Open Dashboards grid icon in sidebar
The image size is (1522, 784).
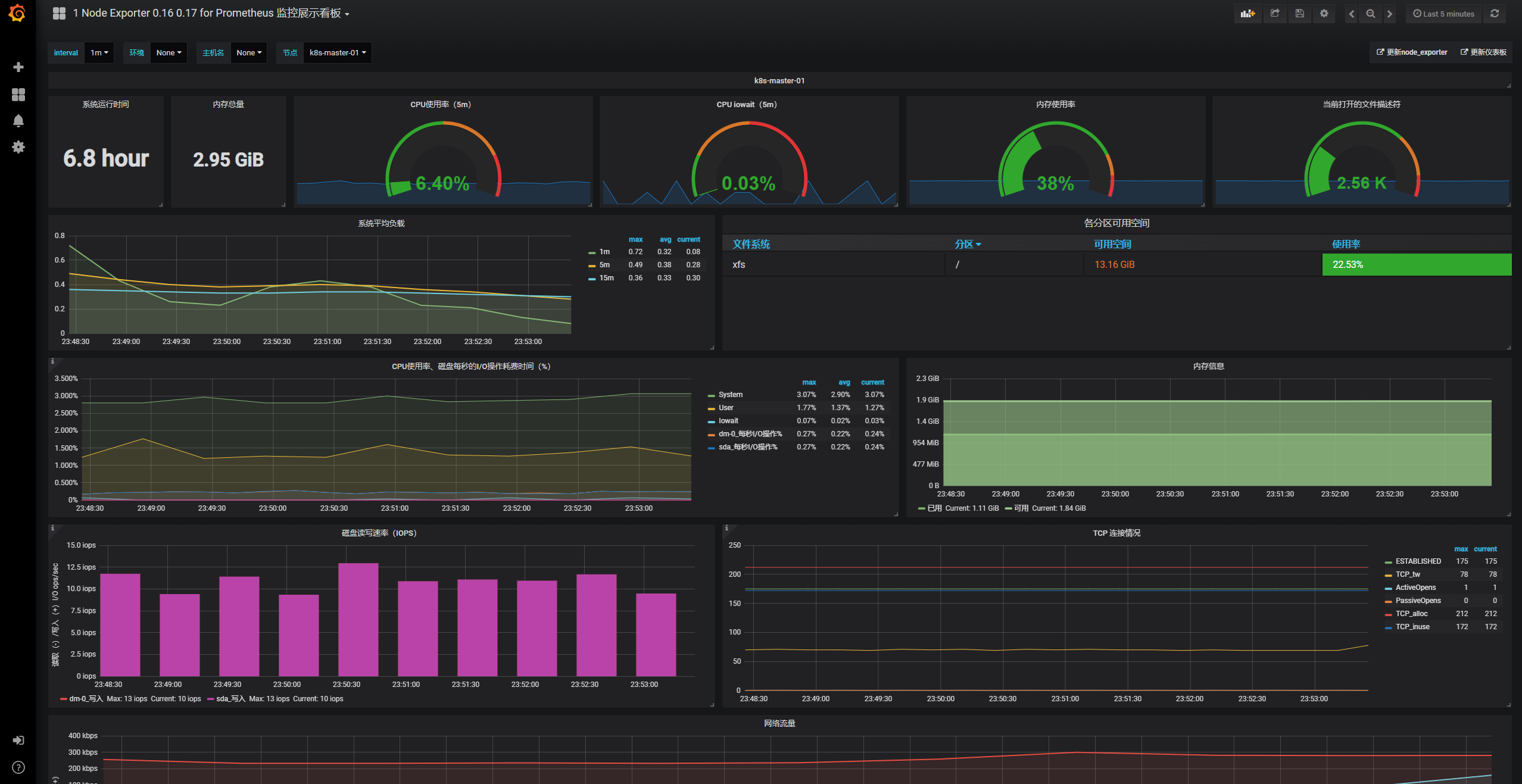(18, 95)
